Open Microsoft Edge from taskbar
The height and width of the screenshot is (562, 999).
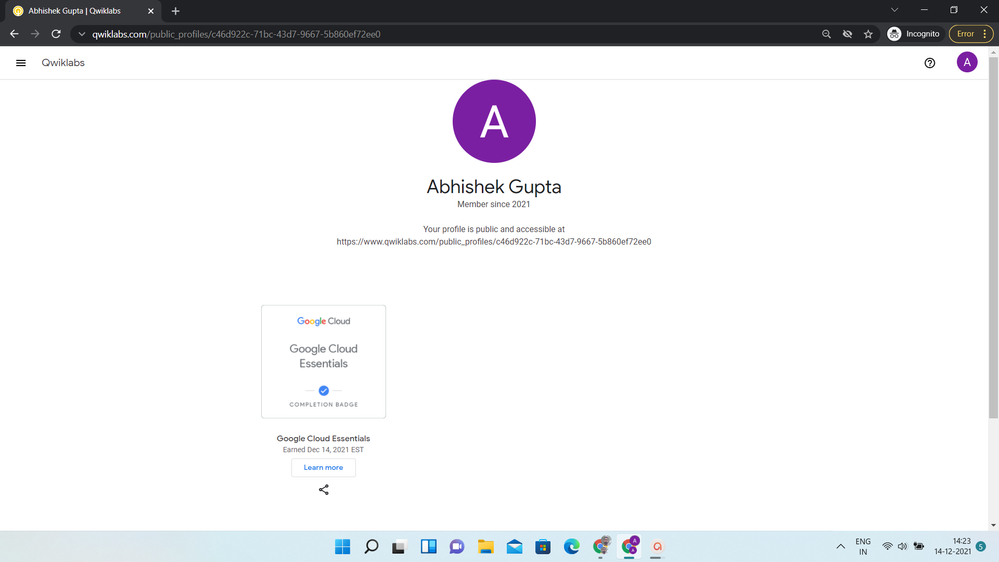[571, 546]
